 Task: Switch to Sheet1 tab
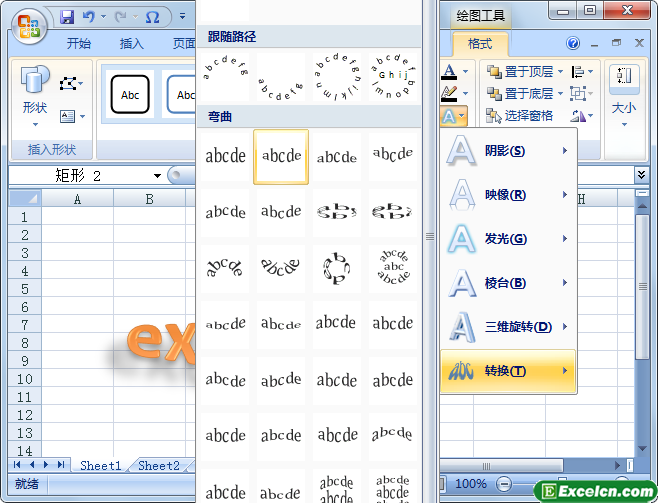(101, 465)
